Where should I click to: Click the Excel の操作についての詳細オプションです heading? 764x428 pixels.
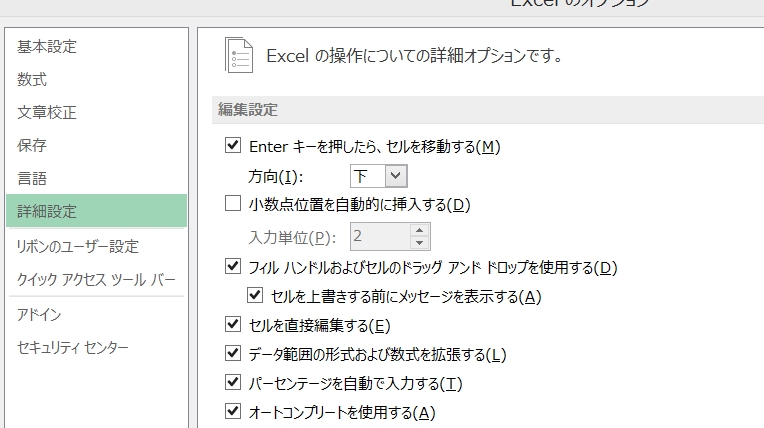(x=415, y=56)
